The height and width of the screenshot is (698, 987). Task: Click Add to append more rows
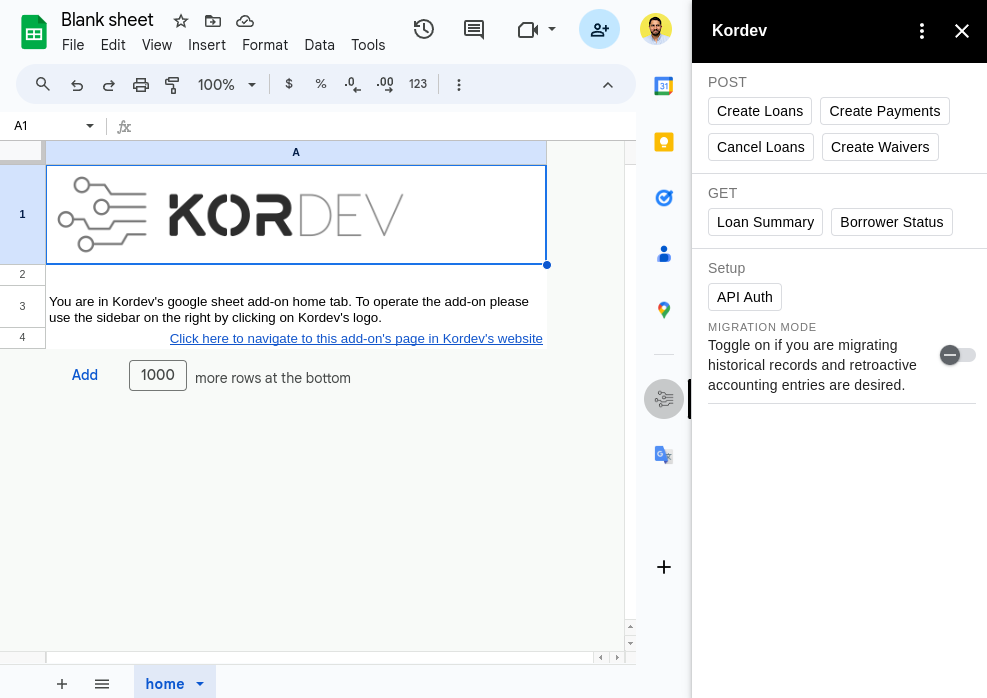tap(84, 375)
